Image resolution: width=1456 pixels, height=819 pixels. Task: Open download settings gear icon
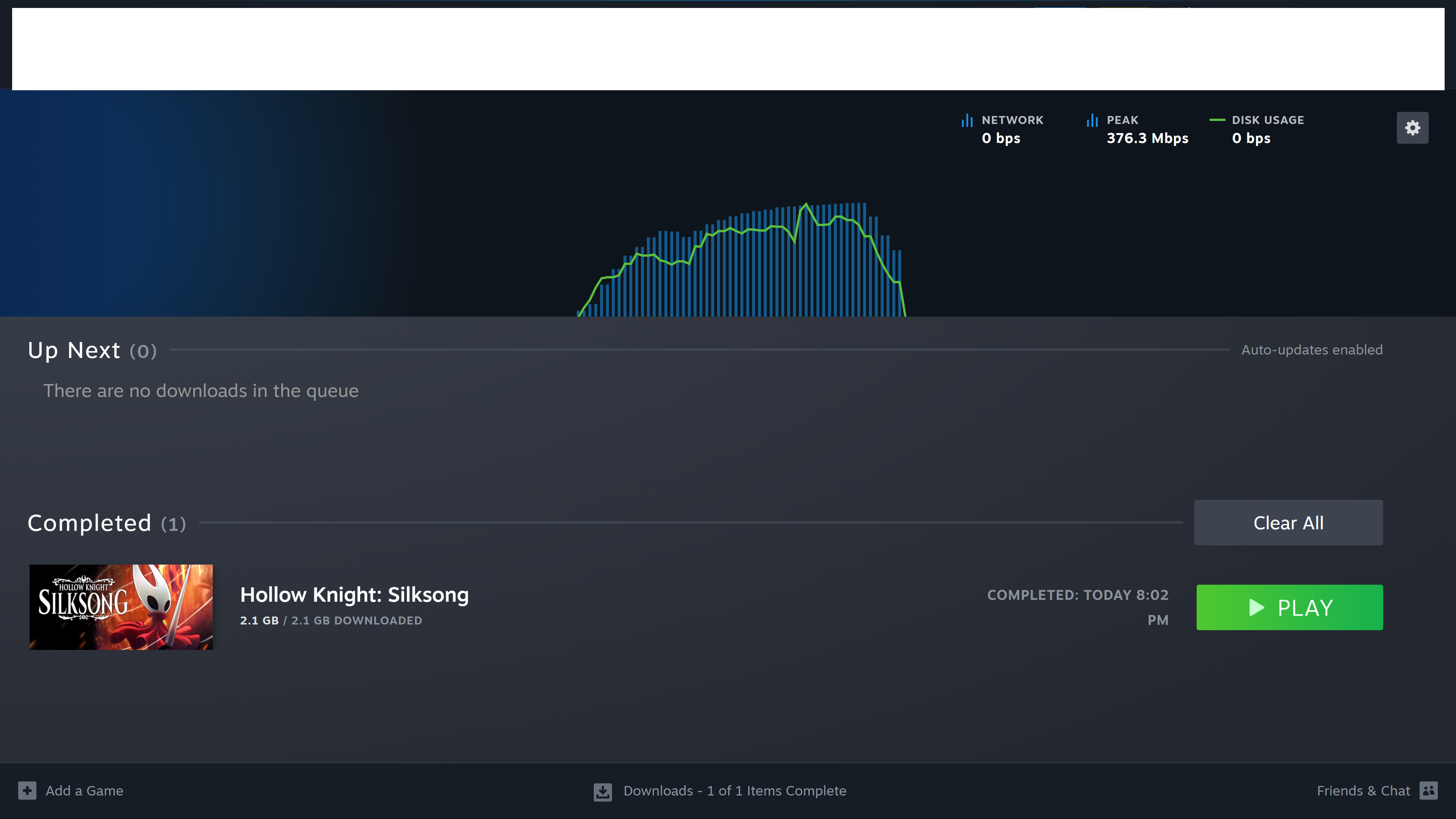click(x=1412, y=128)
